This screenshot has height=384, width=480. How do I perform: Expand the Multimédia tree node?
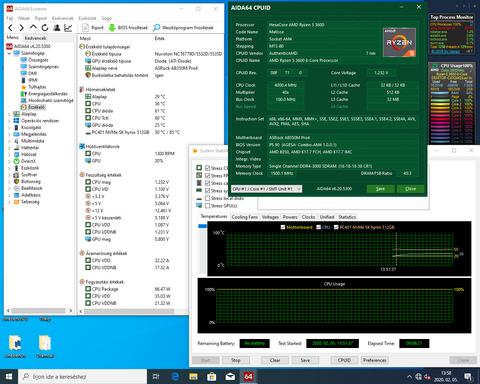click(x=9, y=141)
